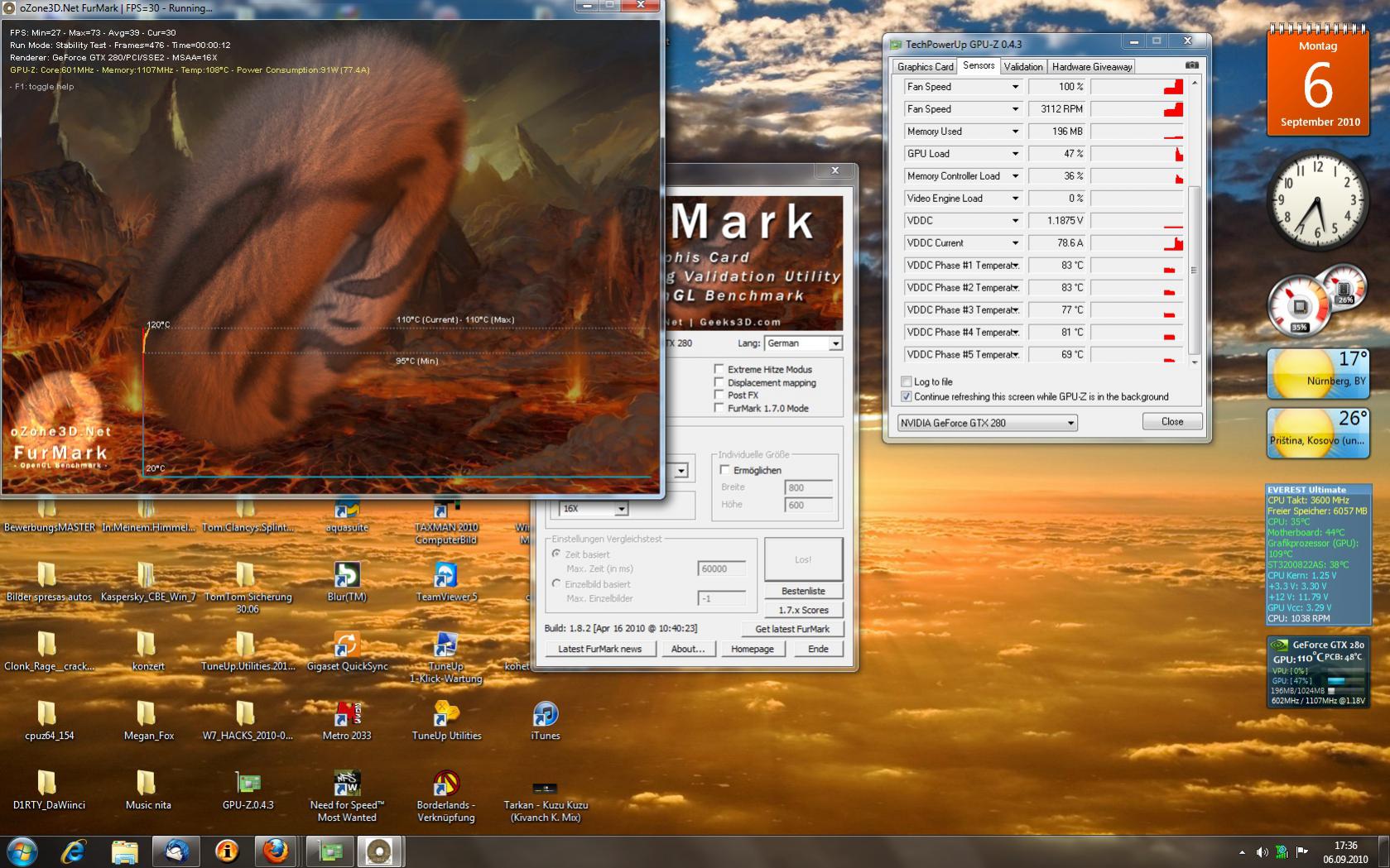Click the GPU-Z screenshot camera icon
Image resolution: width=1390 pixels, height=868 pixels.
[1191, 65]
